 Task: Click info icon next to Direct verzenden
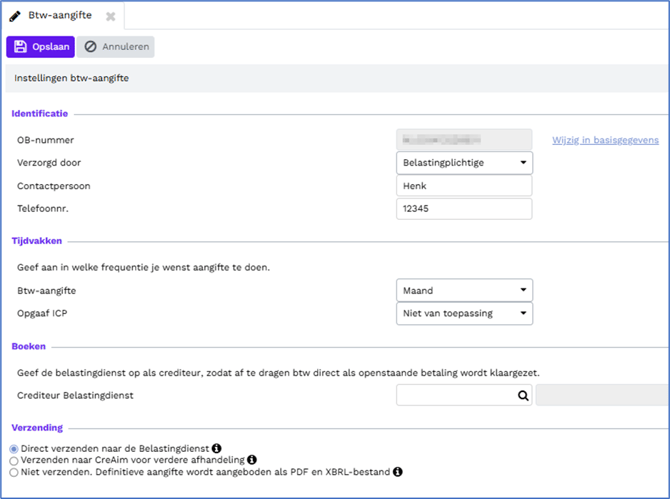pos(216,449)
